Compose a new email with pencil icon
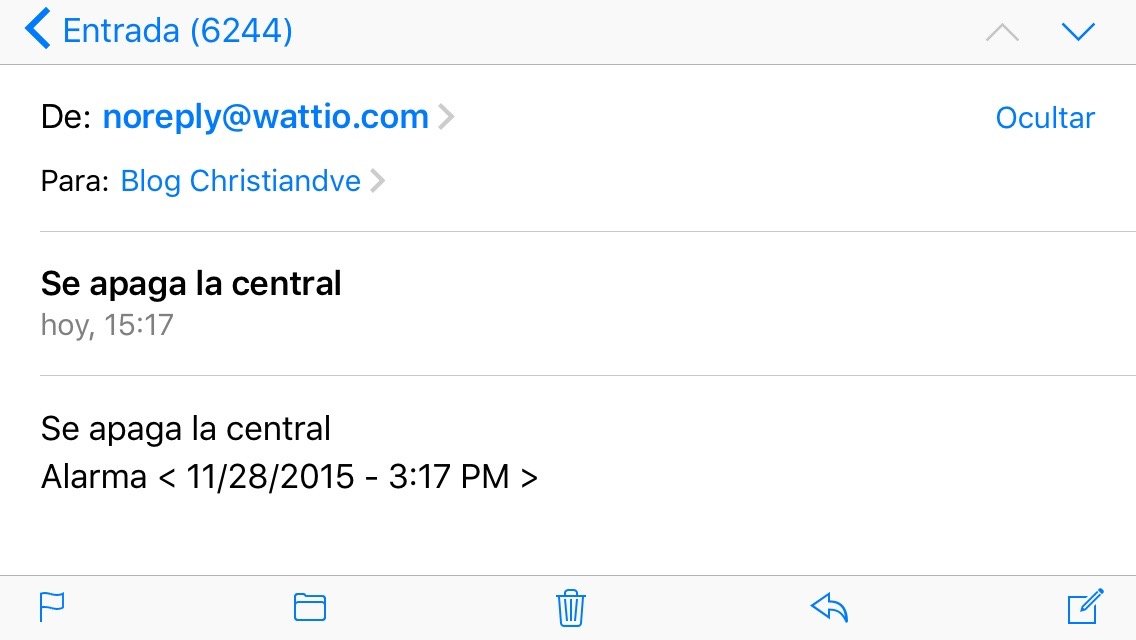This screenshot has width=1136, height=640. click(x=1085, y=606)
